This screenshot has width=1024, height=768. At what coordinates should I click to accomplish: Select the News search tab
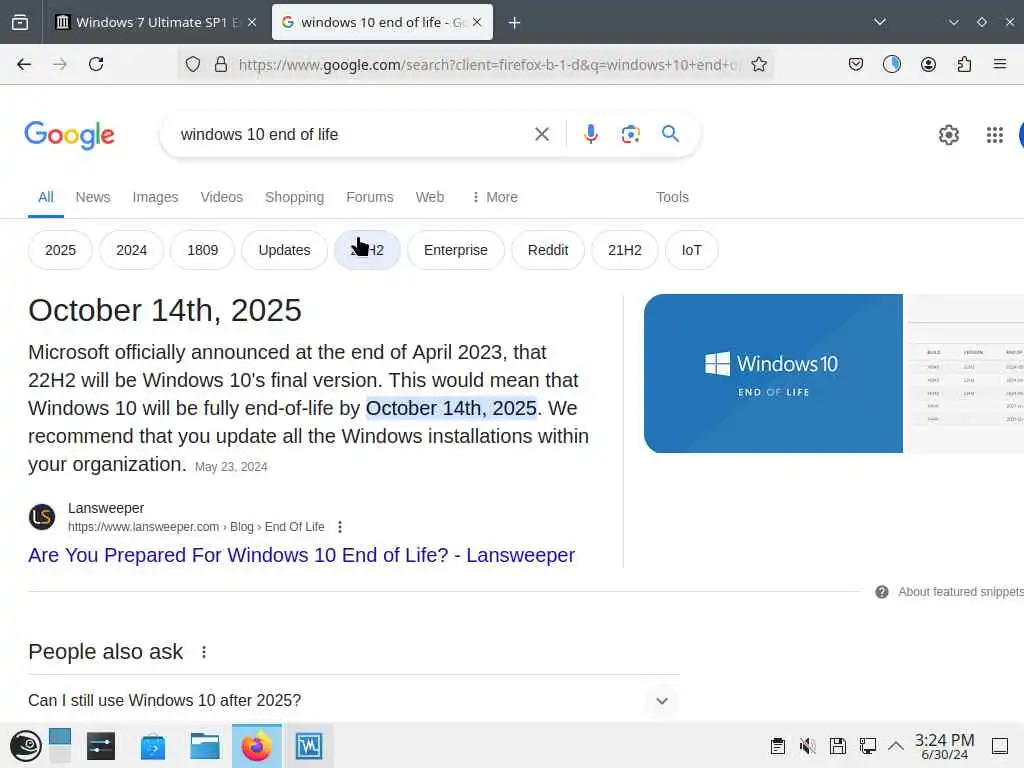93,197
